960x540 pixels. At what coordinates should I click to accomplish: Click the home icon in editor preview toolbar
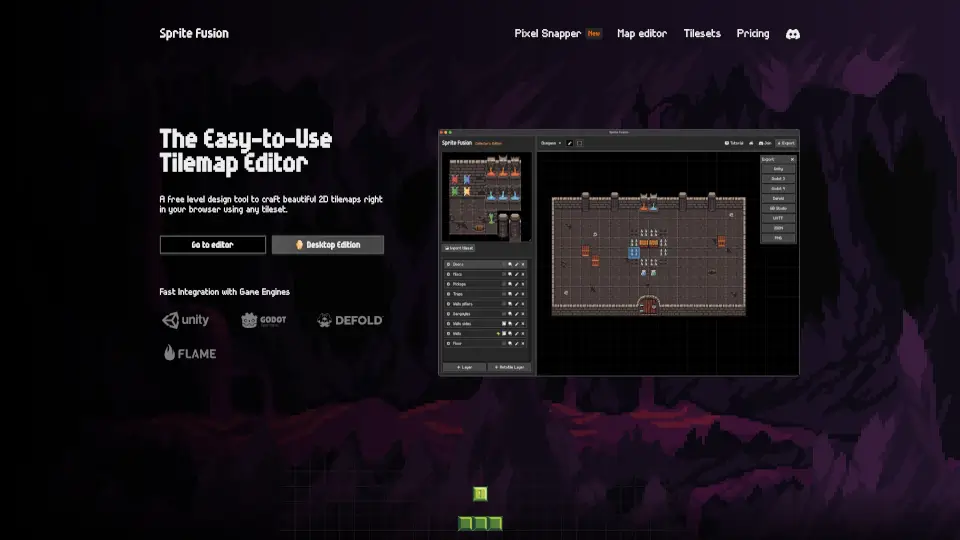click(x=751, y=143)
